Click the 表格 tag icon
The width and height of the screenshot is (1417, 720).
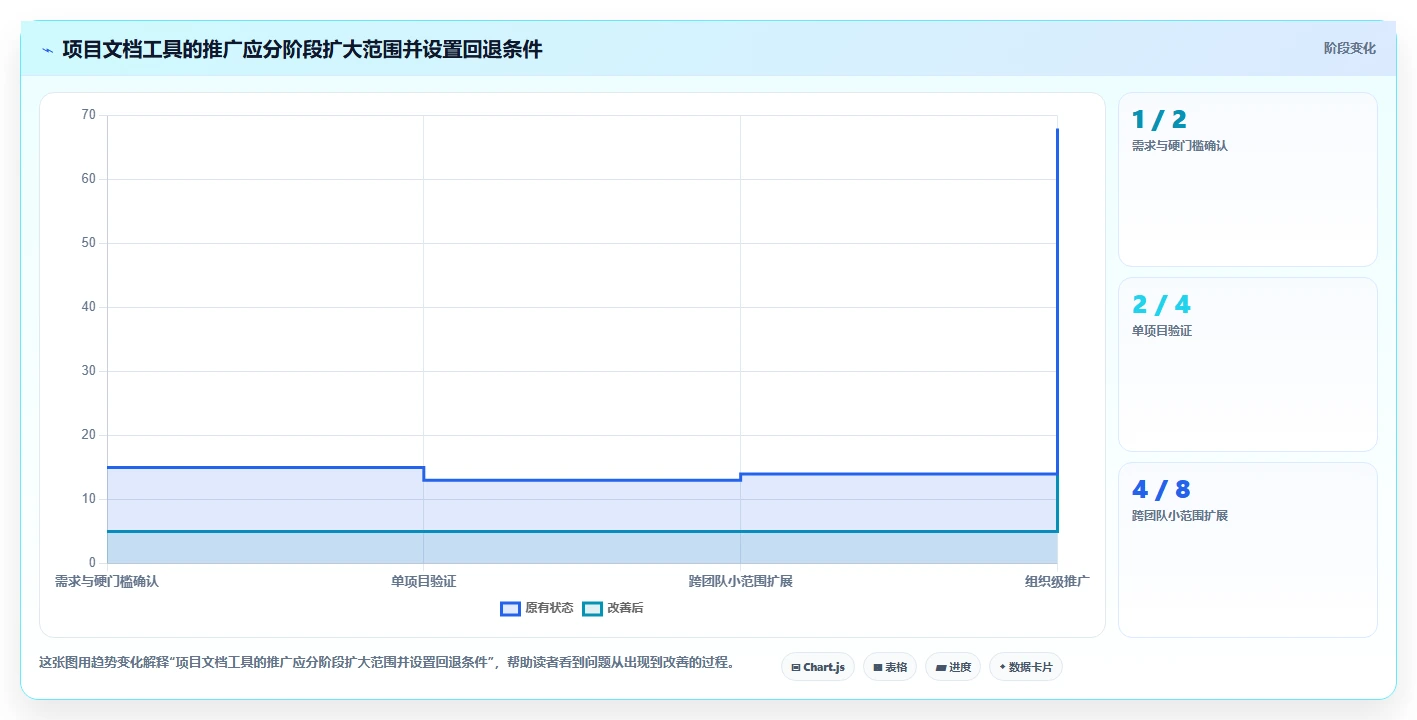[x=878, y=667]
